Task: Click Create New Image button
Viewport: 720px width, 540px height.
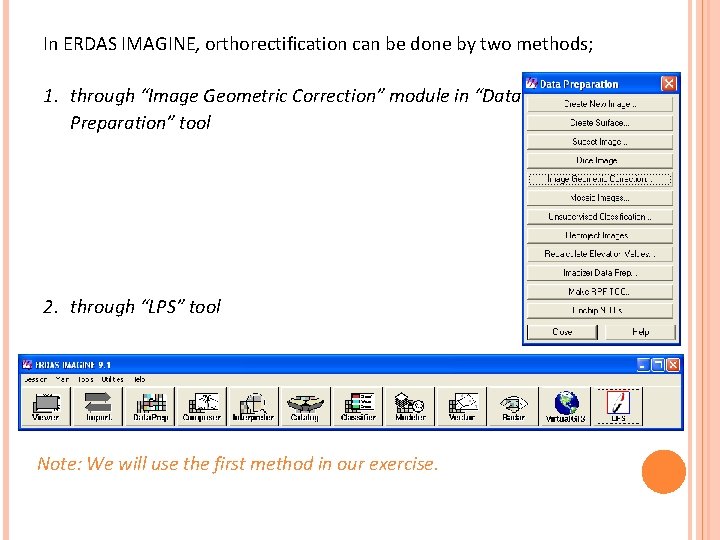Action: click(600, 104)
